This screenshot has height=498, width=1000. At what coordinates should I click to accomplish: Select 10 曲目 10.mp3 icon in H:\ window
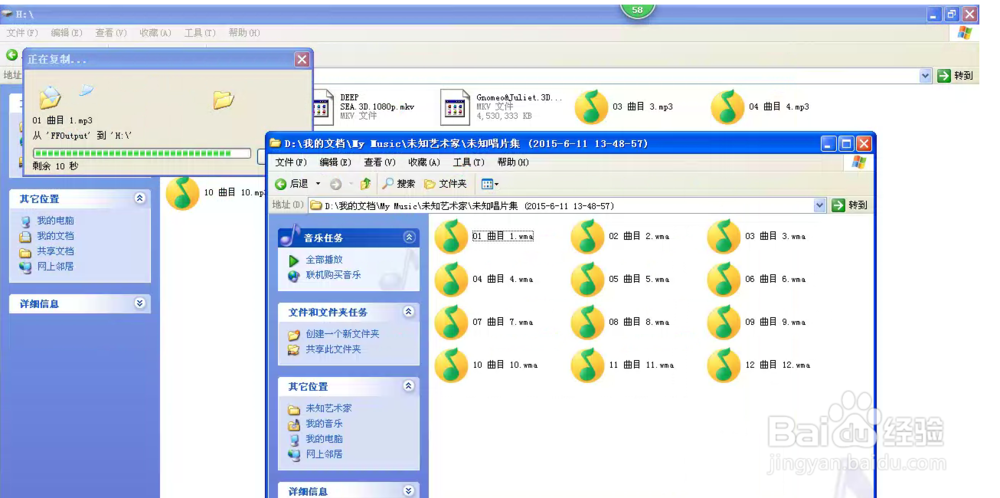click(x=182, y=193)
